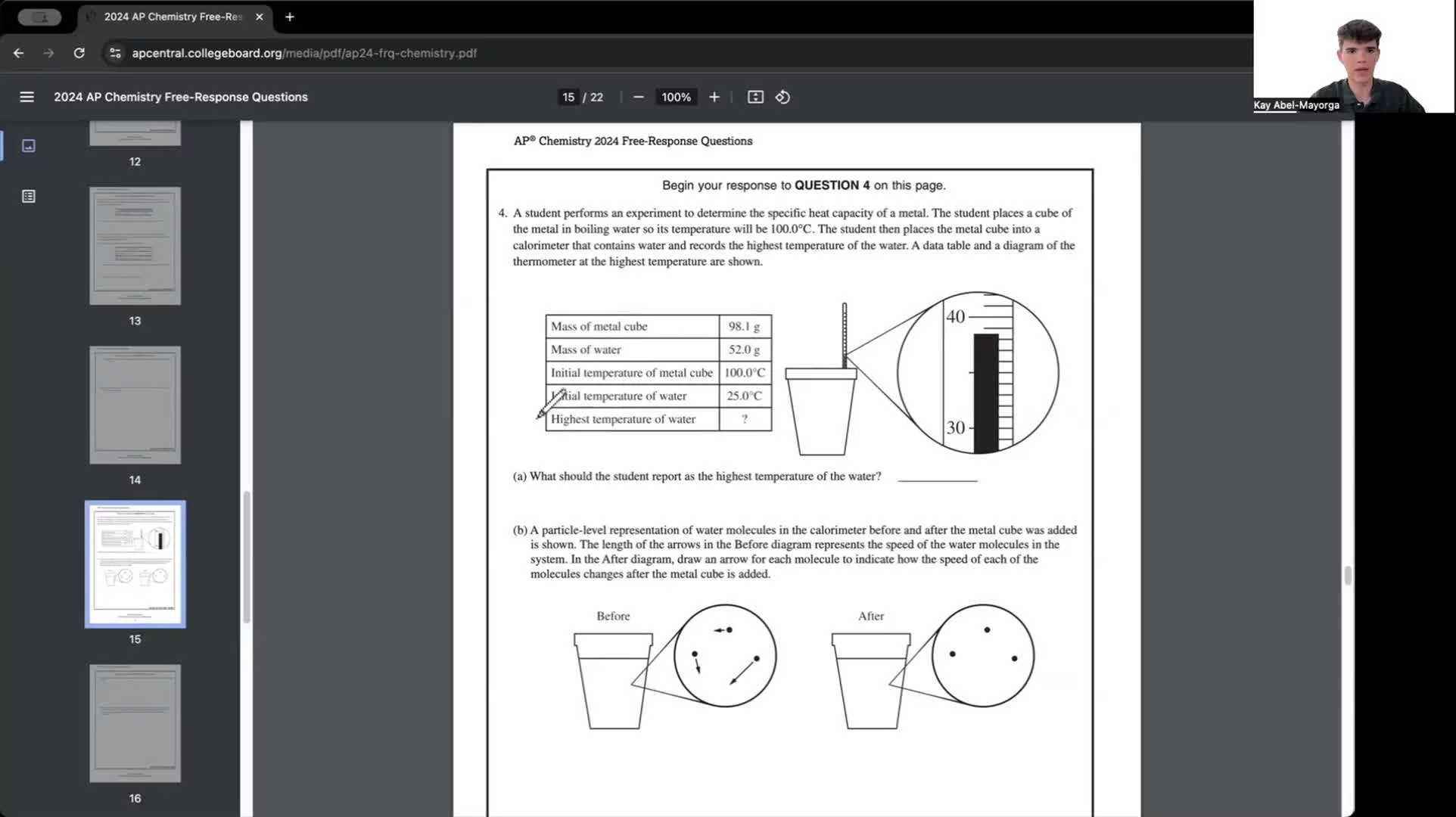The image size is (1456, 817).
Task: Click the 'Before' diagram label
Action: pos(613,617)
